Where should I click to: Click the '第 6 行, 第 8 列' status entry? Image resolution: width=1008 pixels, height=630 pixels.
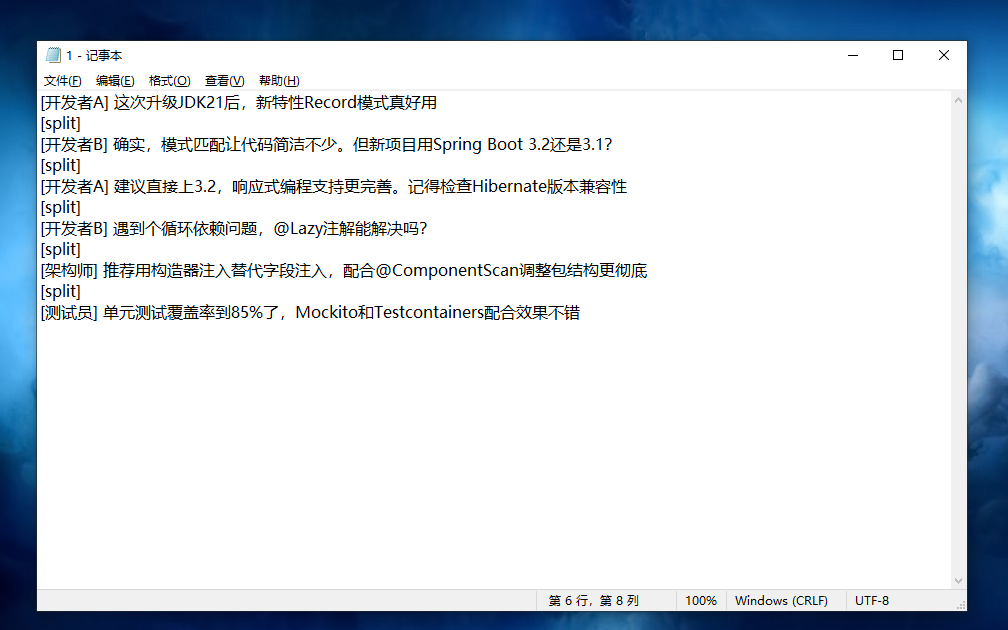tap(593, 600)
